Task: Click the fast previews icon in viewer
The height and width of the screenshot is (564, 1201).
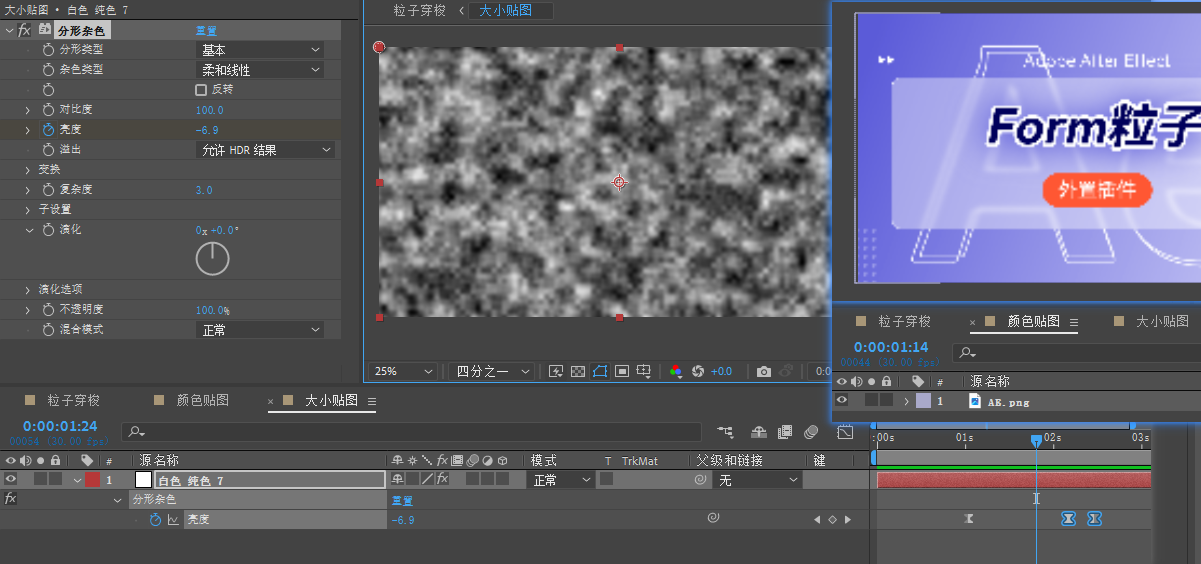Action: click(x=556, y=371)
